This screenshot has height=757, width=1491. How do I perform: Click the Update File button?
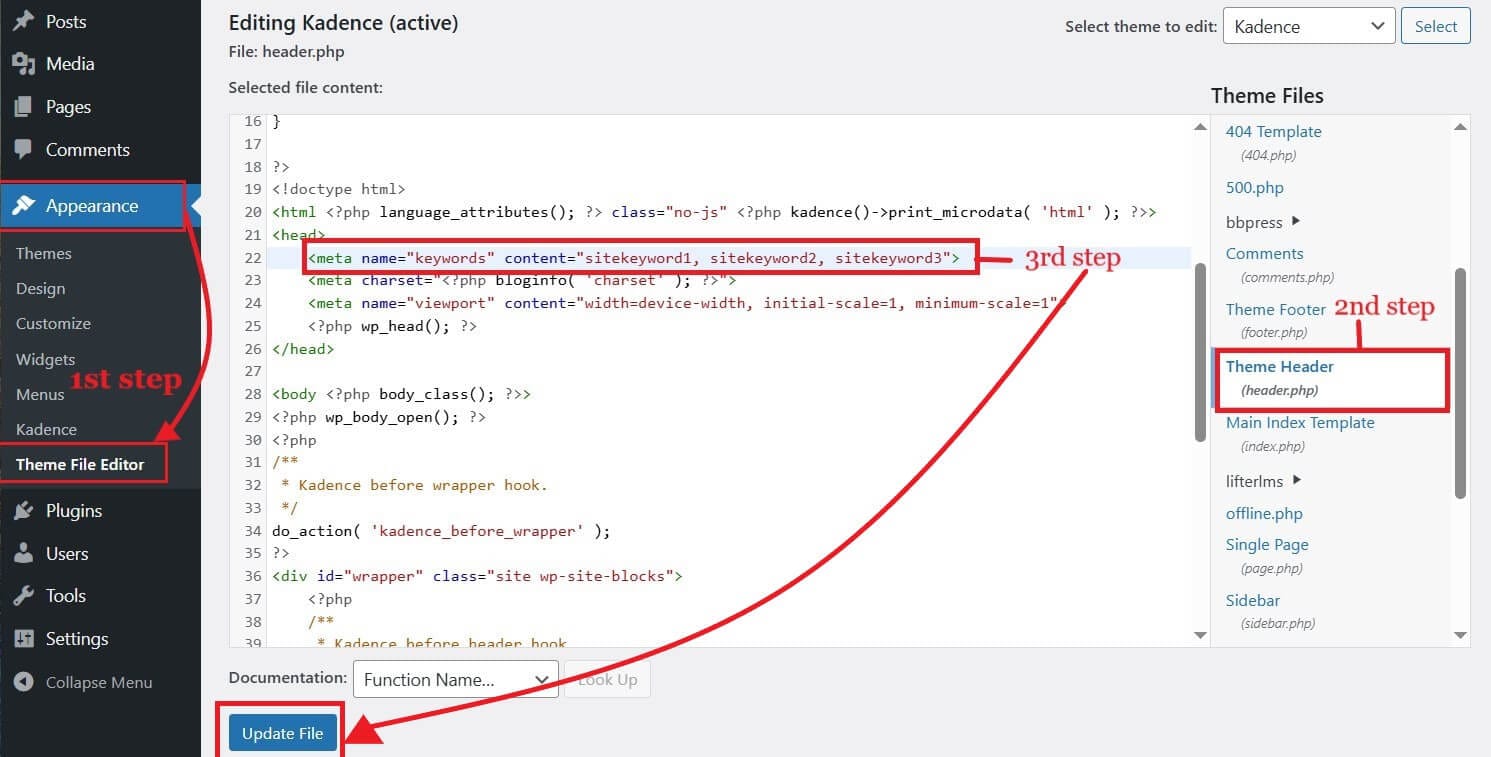pos(282,733)
